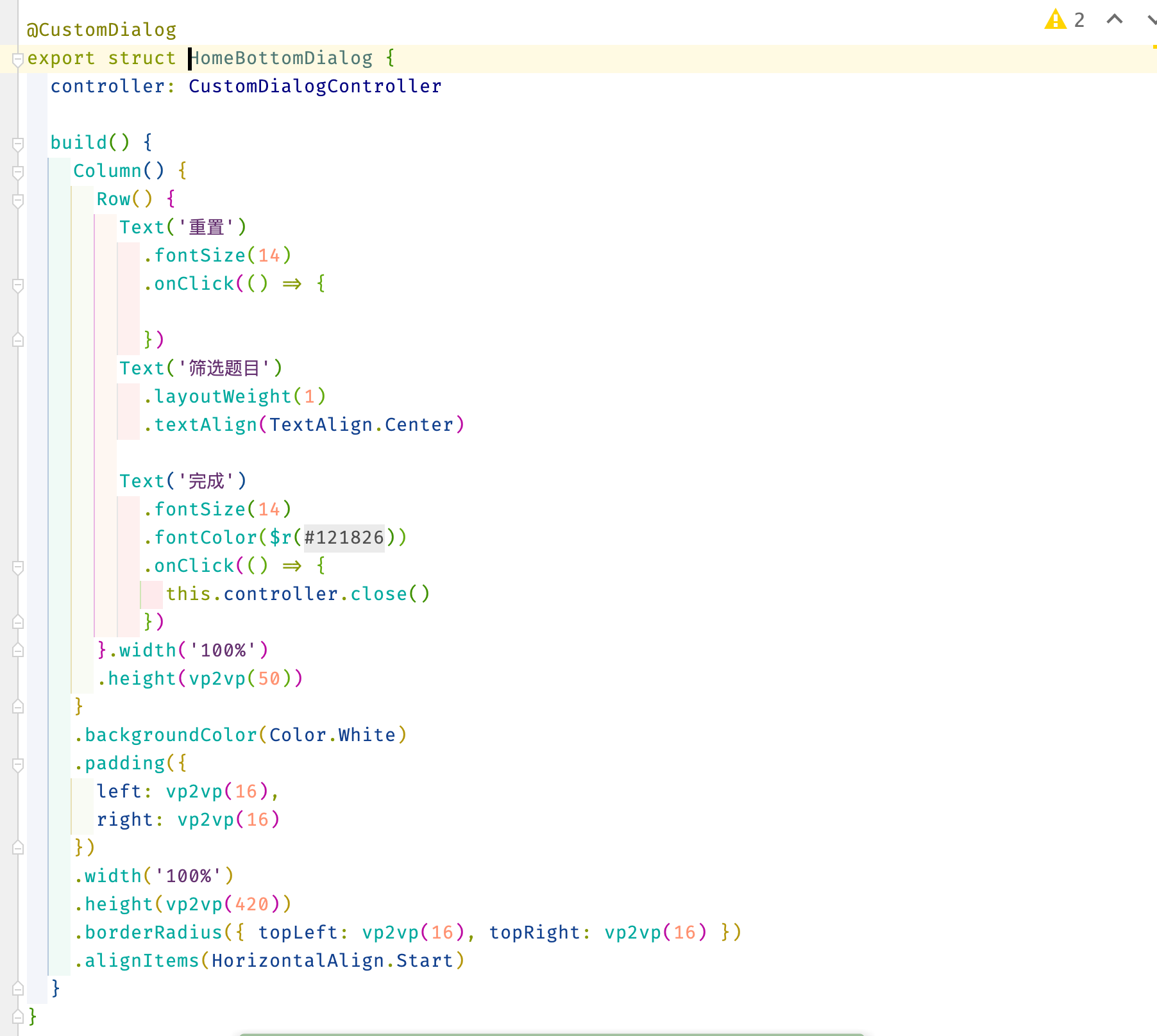Click fold end marker beside padding's closing })
This screenshot has height=1036, width=1157.
18,848
